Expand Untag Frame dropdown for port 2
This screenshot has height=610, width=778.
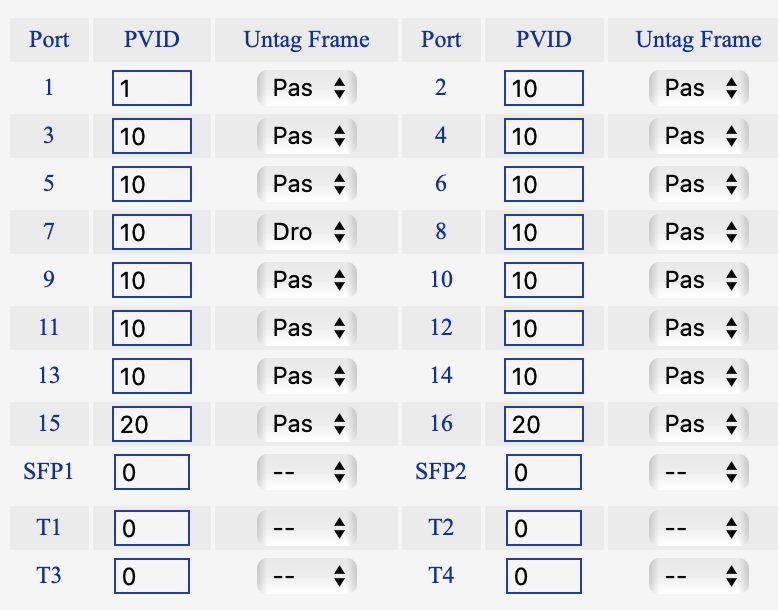[698, 88]
